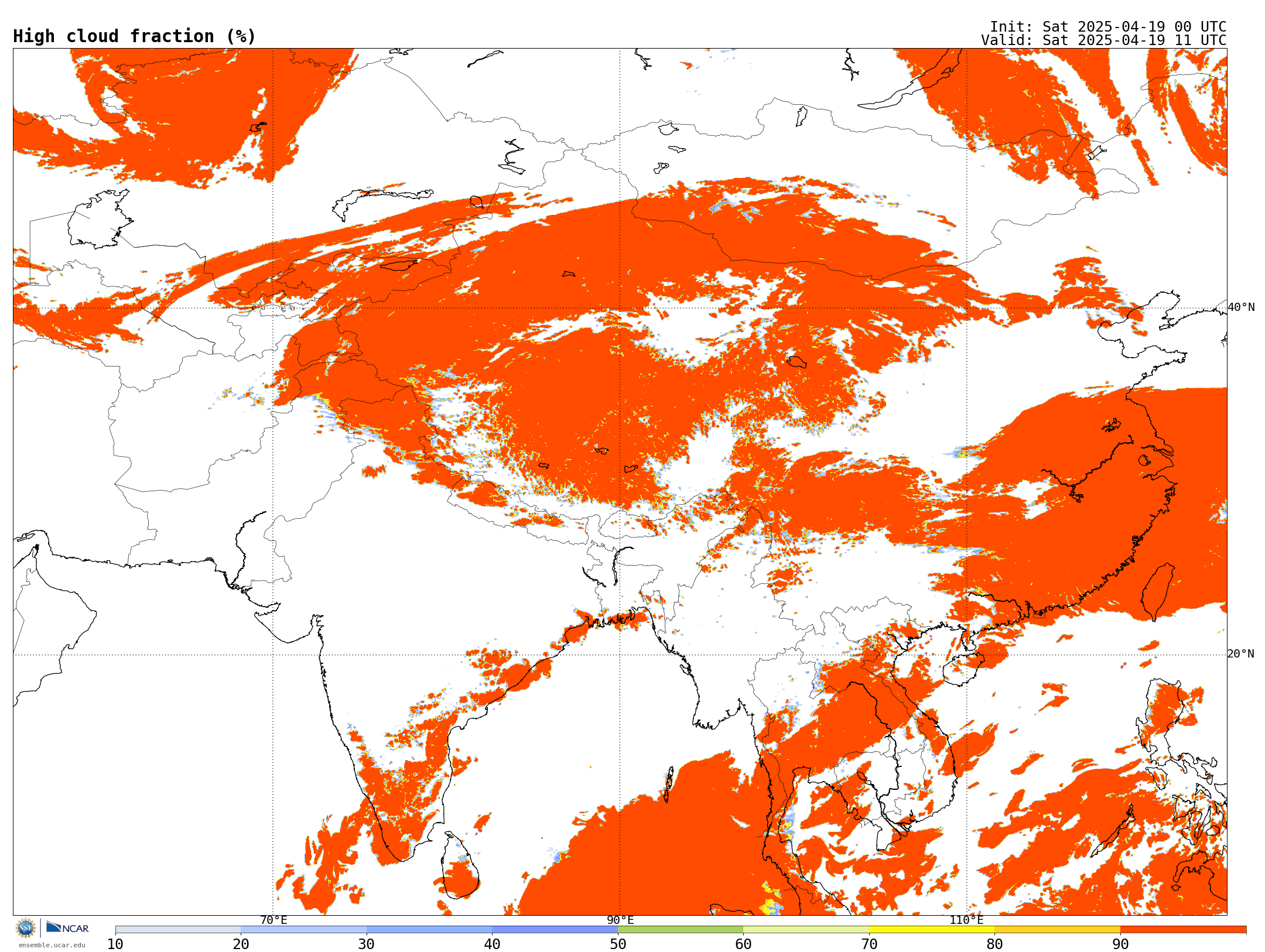Pick the 90+ orange-red colorbar segment
This screenshot has height=952, width=1265.
point(1183,930)
